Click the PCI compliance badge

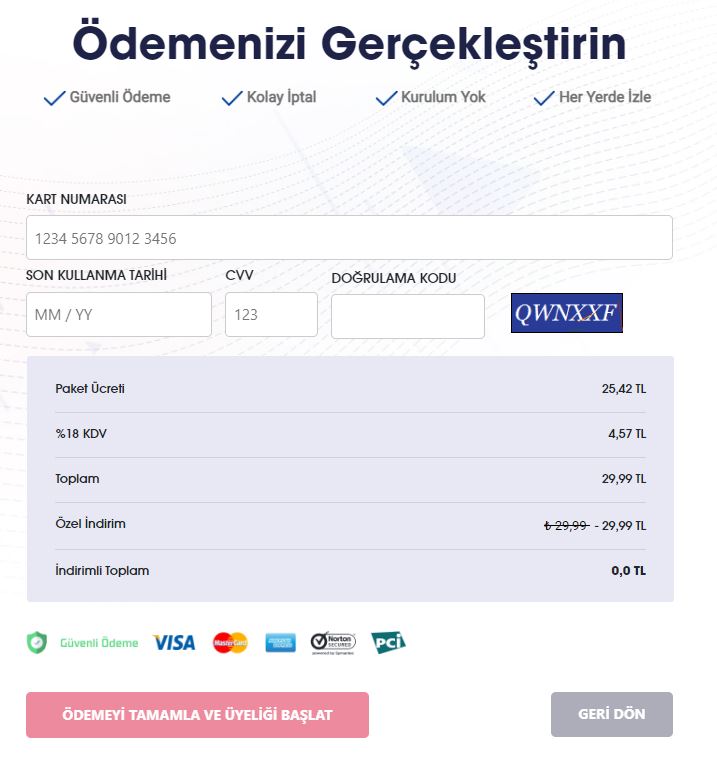pyautogui.click(x=389, y=643)
